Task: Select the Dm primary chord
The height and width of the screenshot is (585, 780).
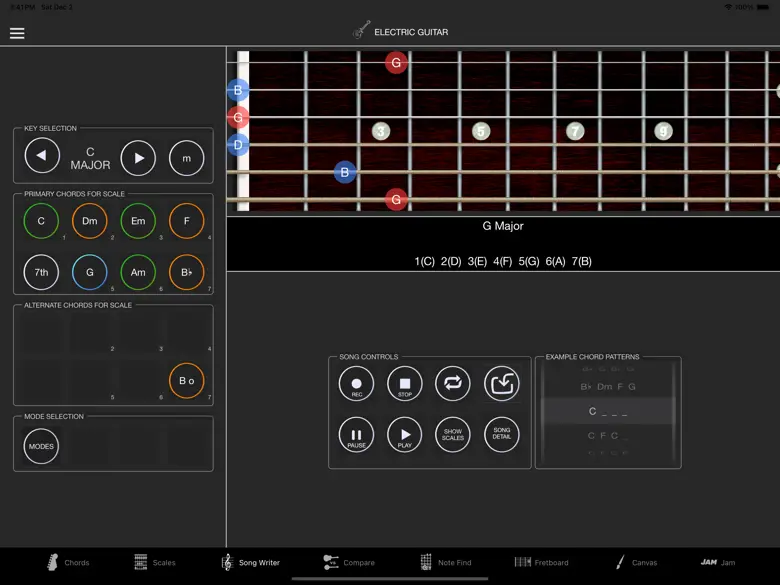Action: [90, 221]
